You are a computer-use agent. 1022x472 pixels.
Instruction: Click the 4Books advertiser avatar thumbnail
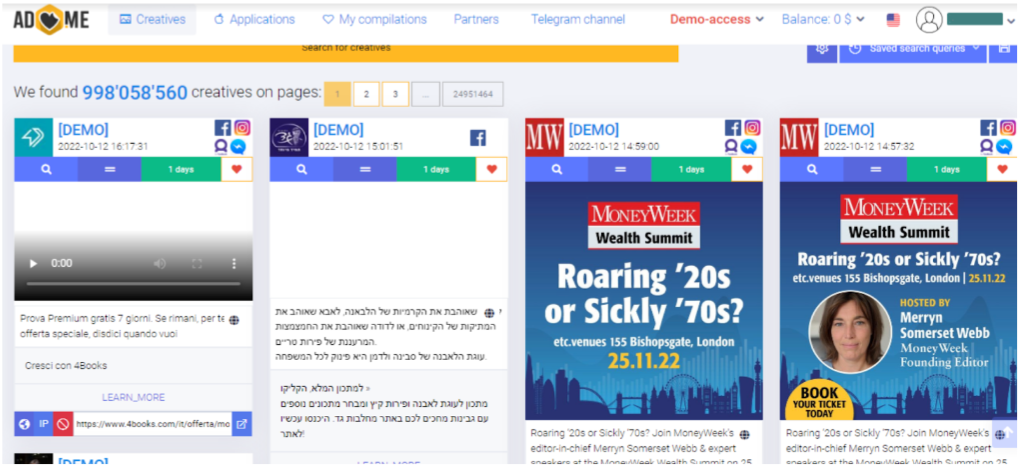point(33,138)
